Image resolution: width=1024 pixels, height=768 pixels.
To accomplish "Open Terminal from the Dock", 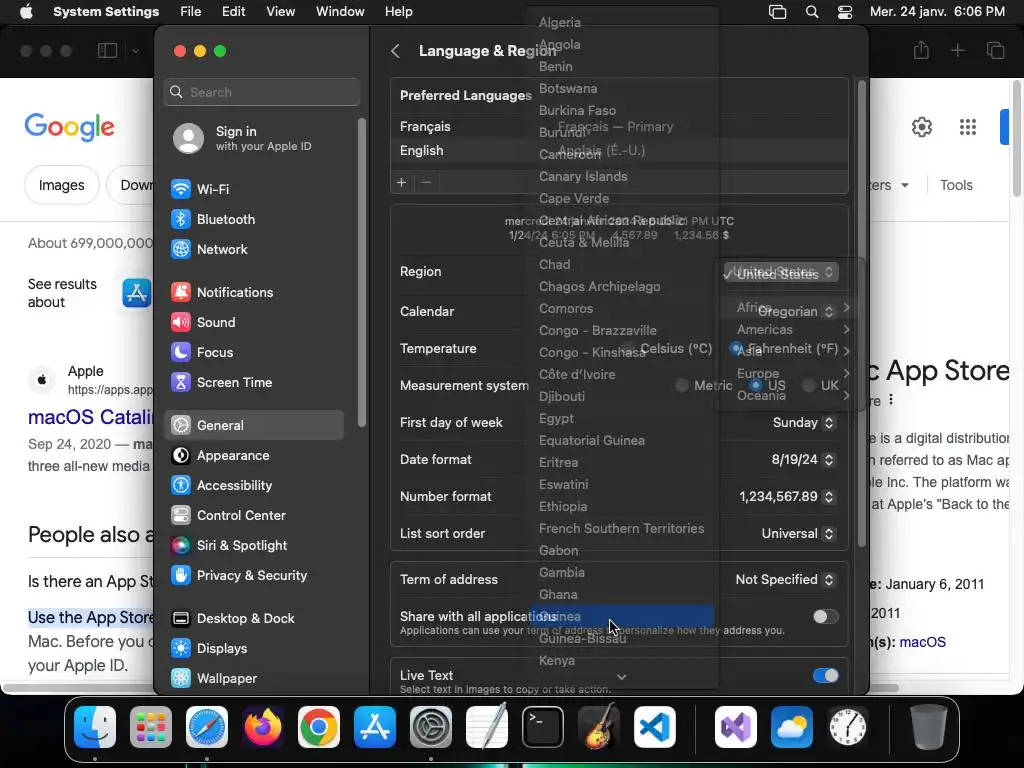I will coord(543,727).
